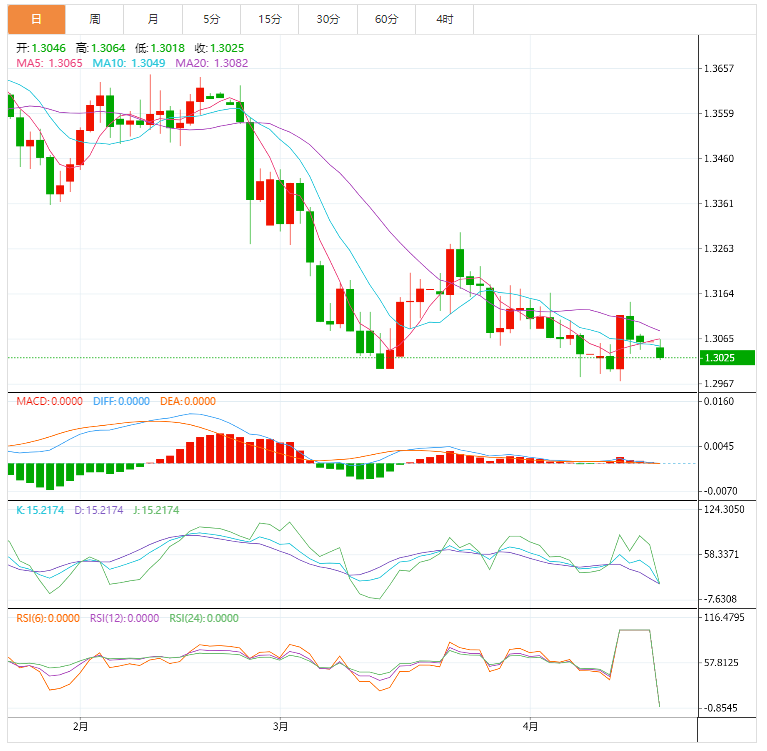Click the green current price tag 1.3025
767x751 pixels.
[x=727, y=358]
